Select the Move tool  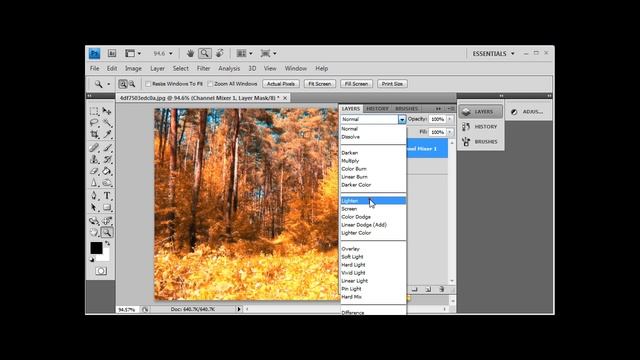click(x=107, y=111)
